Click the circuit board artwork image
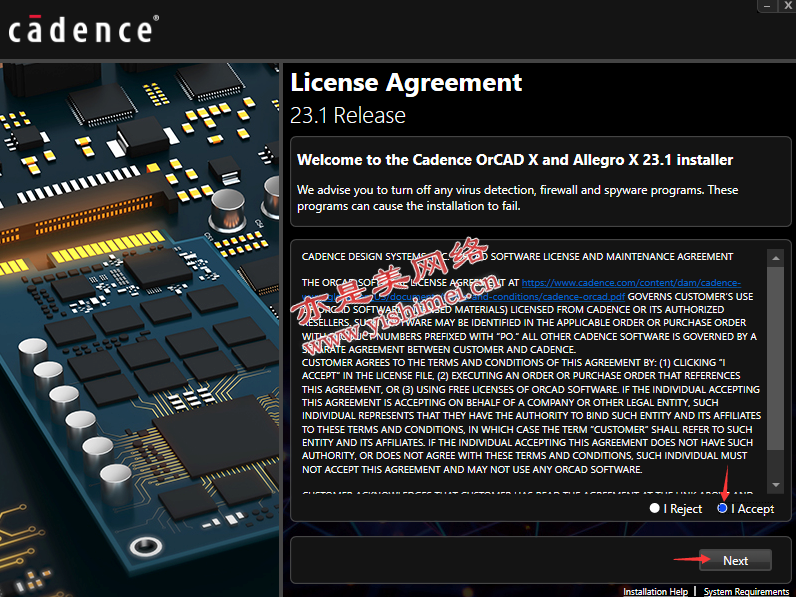 [139, 329]
